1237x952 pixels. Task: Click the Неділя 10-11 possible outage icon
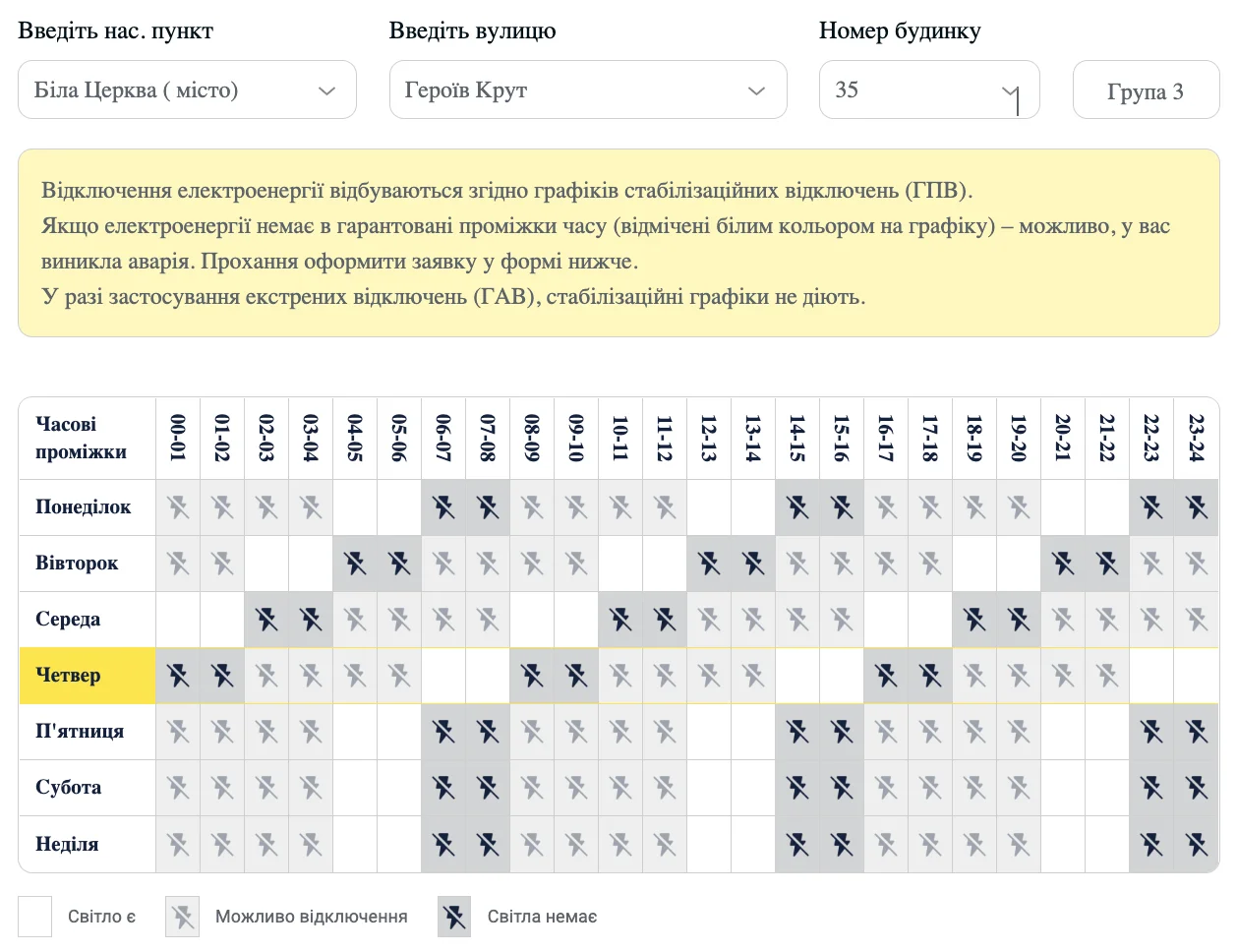pyautogui.click(x=620, y=844)
